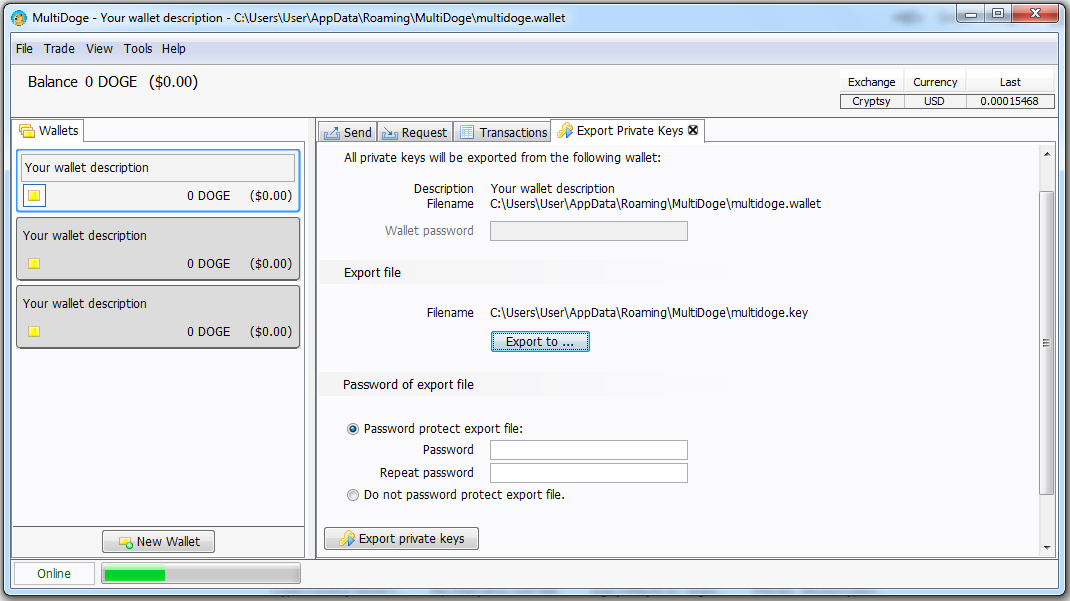The width and height of the screenshot is (1070, 601).
Task: Switch to the Transactions tab
Action: (x=502, y=132)
